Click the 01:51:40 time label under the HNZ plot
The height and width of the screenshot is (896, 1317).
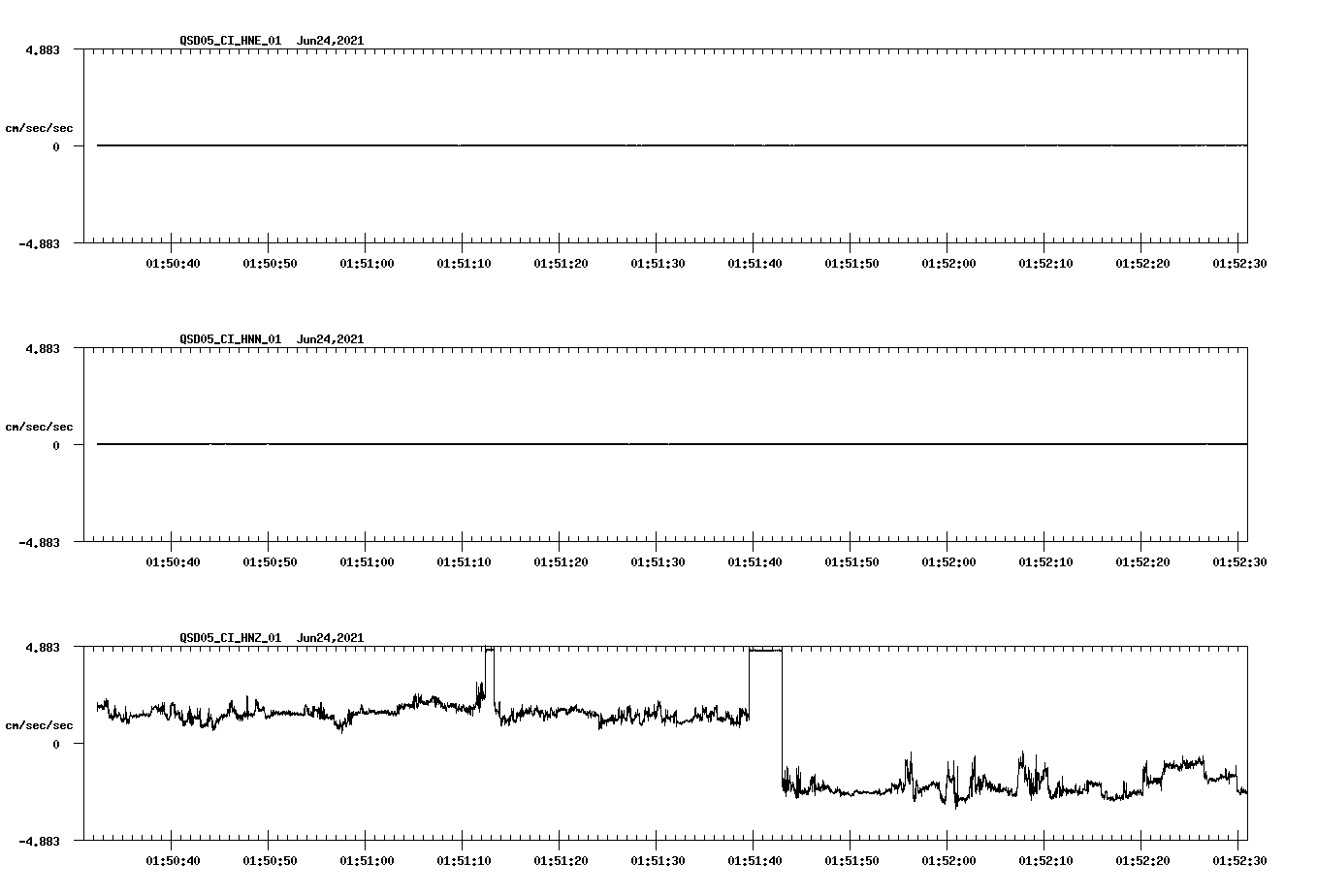coord(755,860)
